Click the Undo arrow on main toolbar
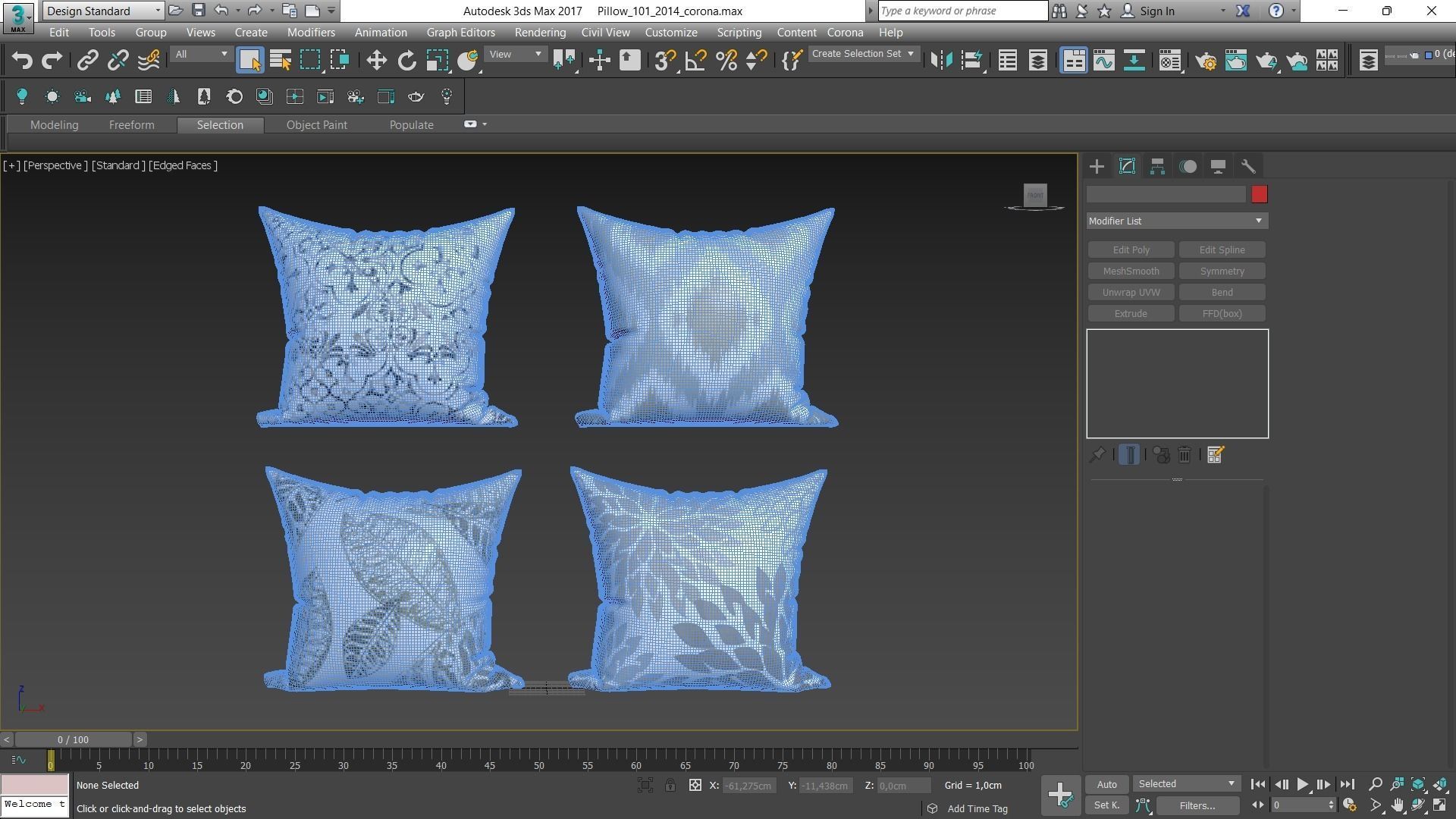 (x=22, y=61)
